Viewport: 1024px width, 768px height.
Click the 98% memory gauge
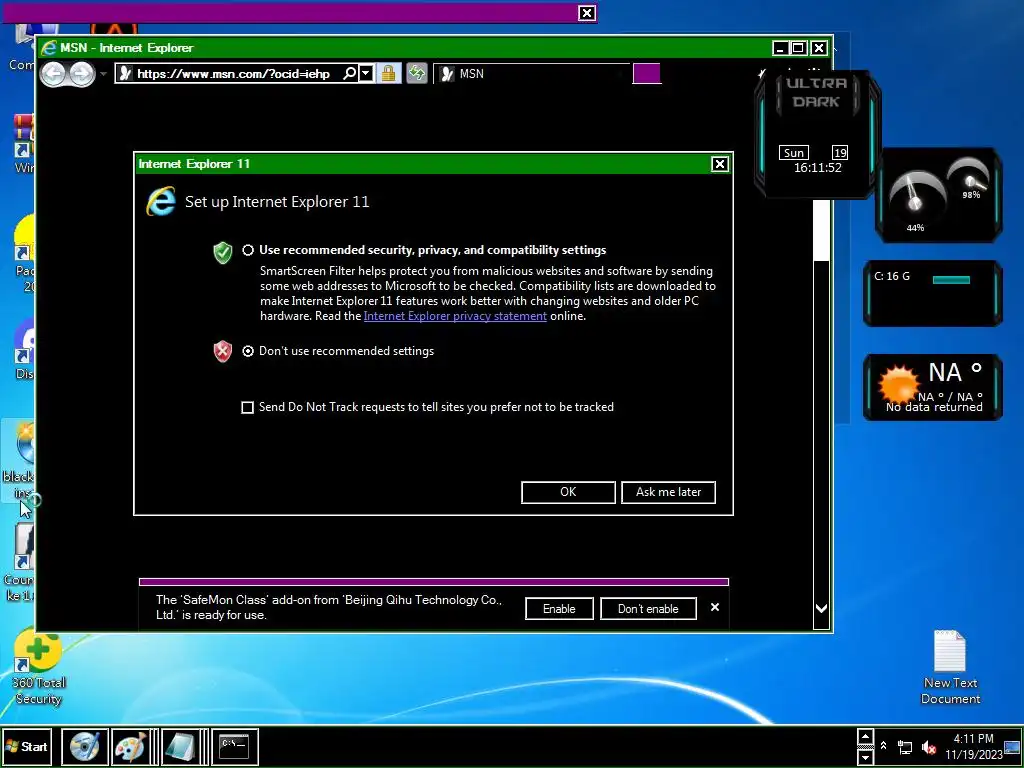pyautogui.click(x=970, y=178)
